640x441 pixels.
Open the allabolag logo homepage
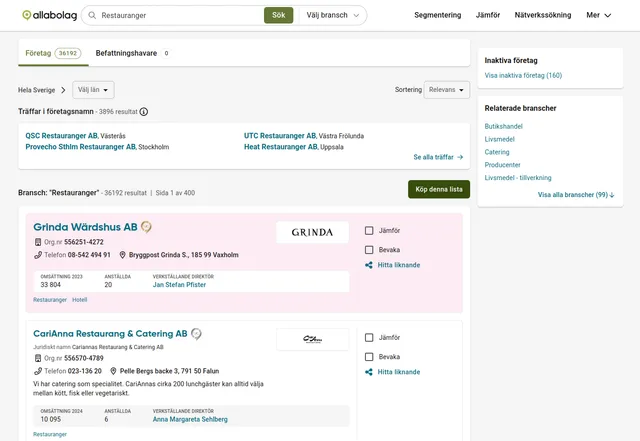pos(49,16)
